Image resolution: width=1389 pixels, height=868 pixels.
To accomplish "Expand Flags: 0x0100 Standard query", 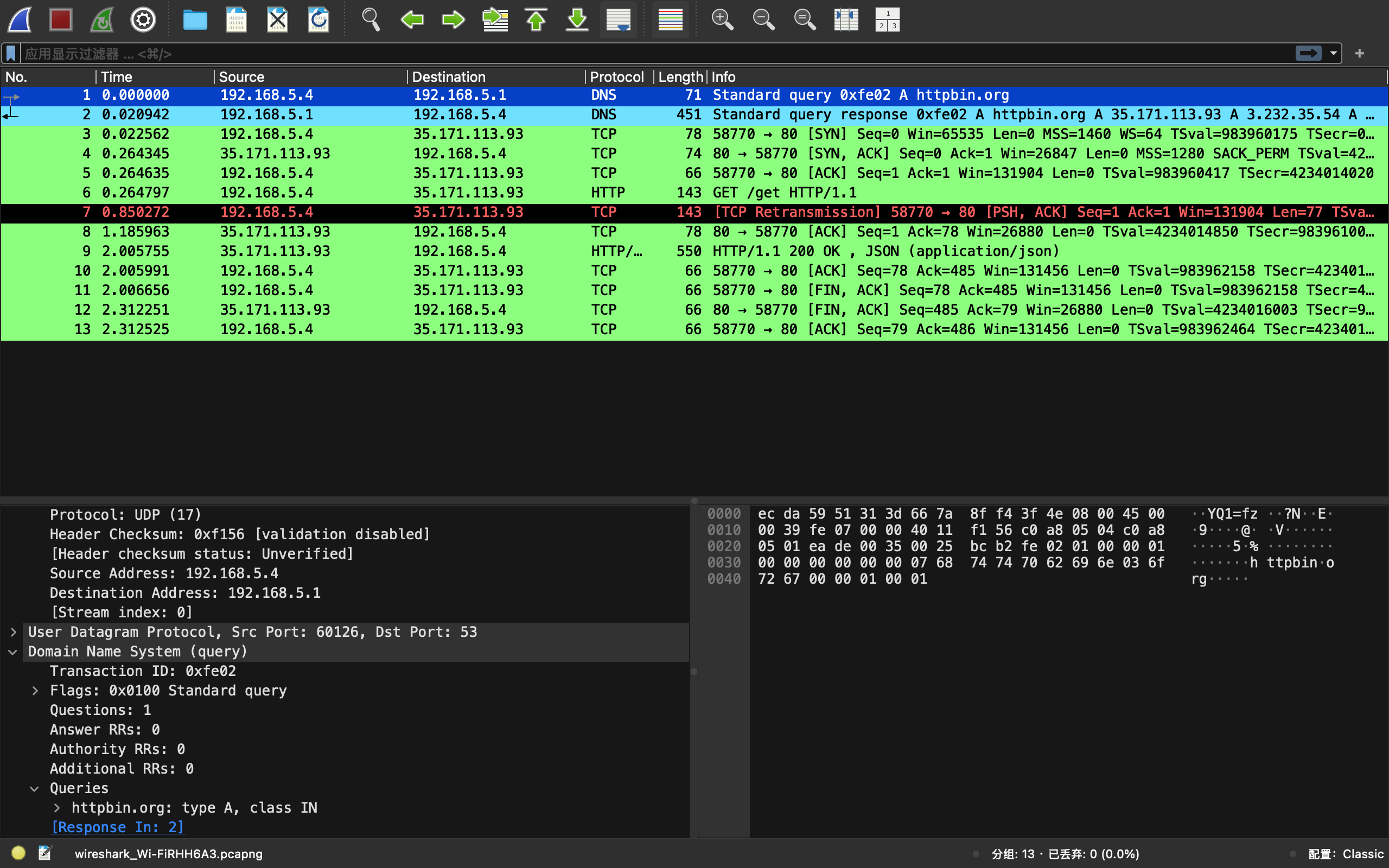I will 35,691.
